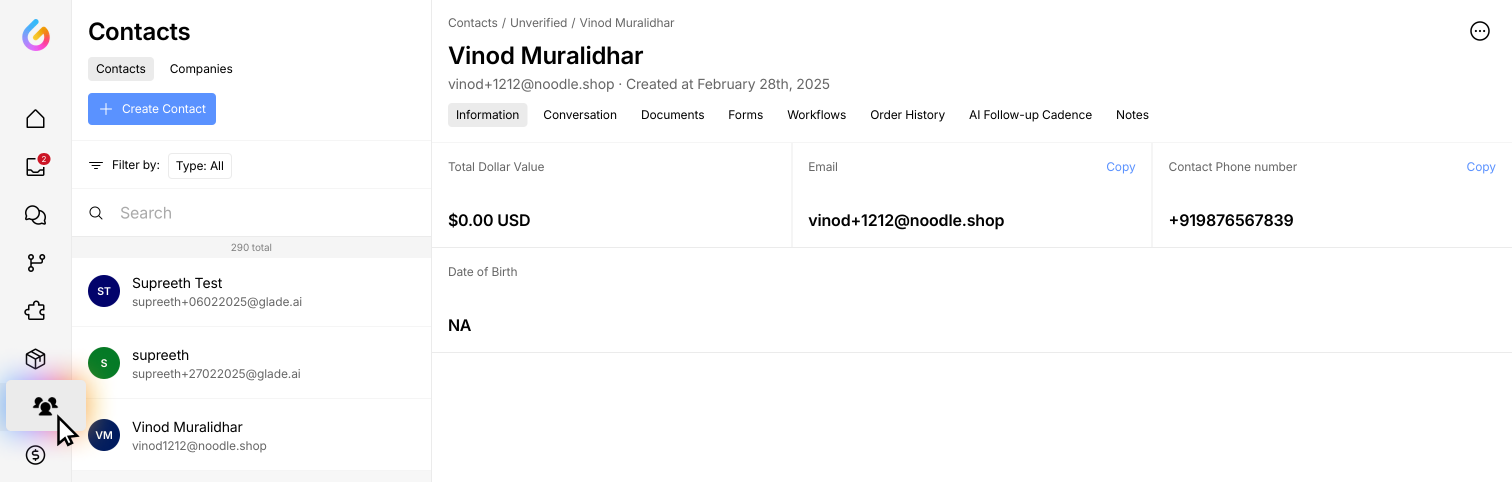
Task: Select Supreeth Test contact in list
Action: coord(250,291)
